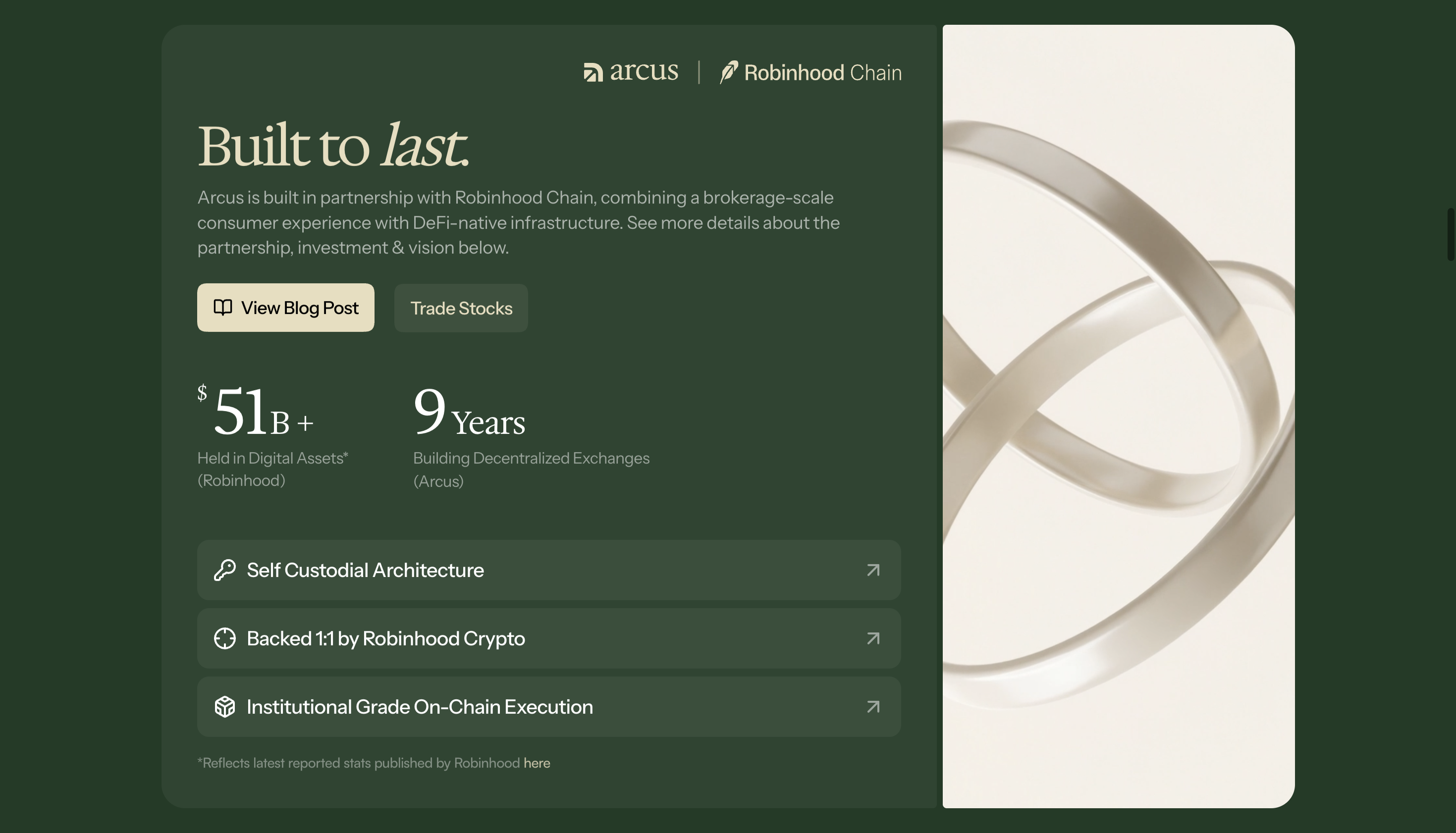Click the Arcus logo
This screenshot has height=833, width=1456.
coord(631,71)
